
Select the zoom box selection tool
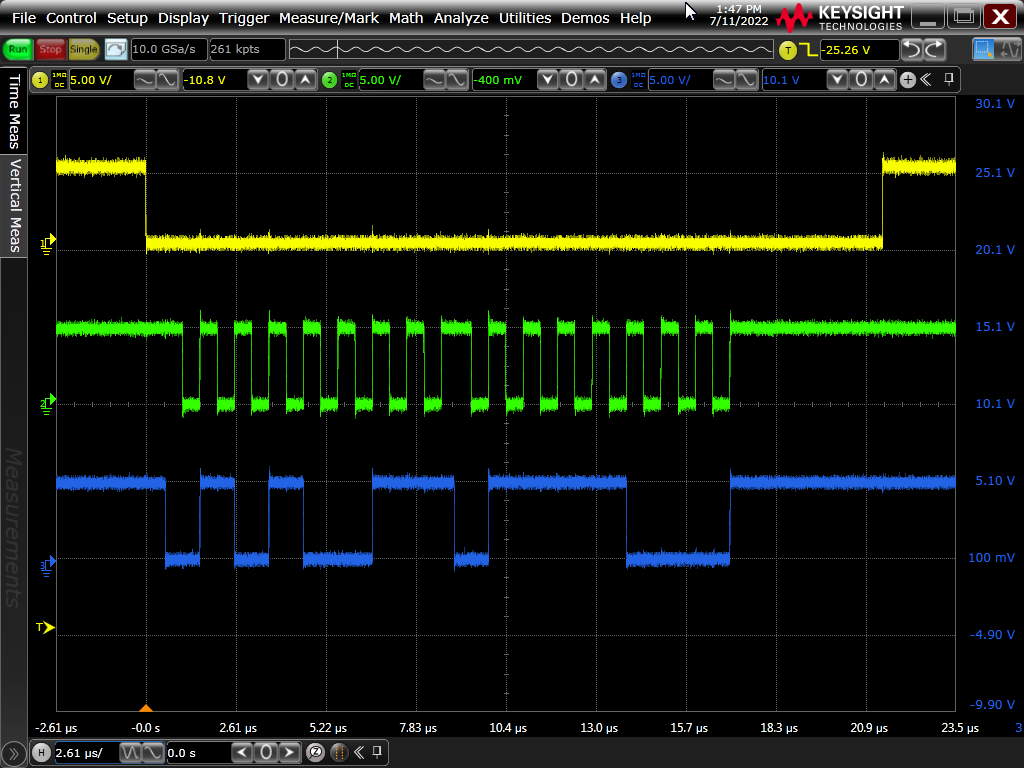[984, 49]
